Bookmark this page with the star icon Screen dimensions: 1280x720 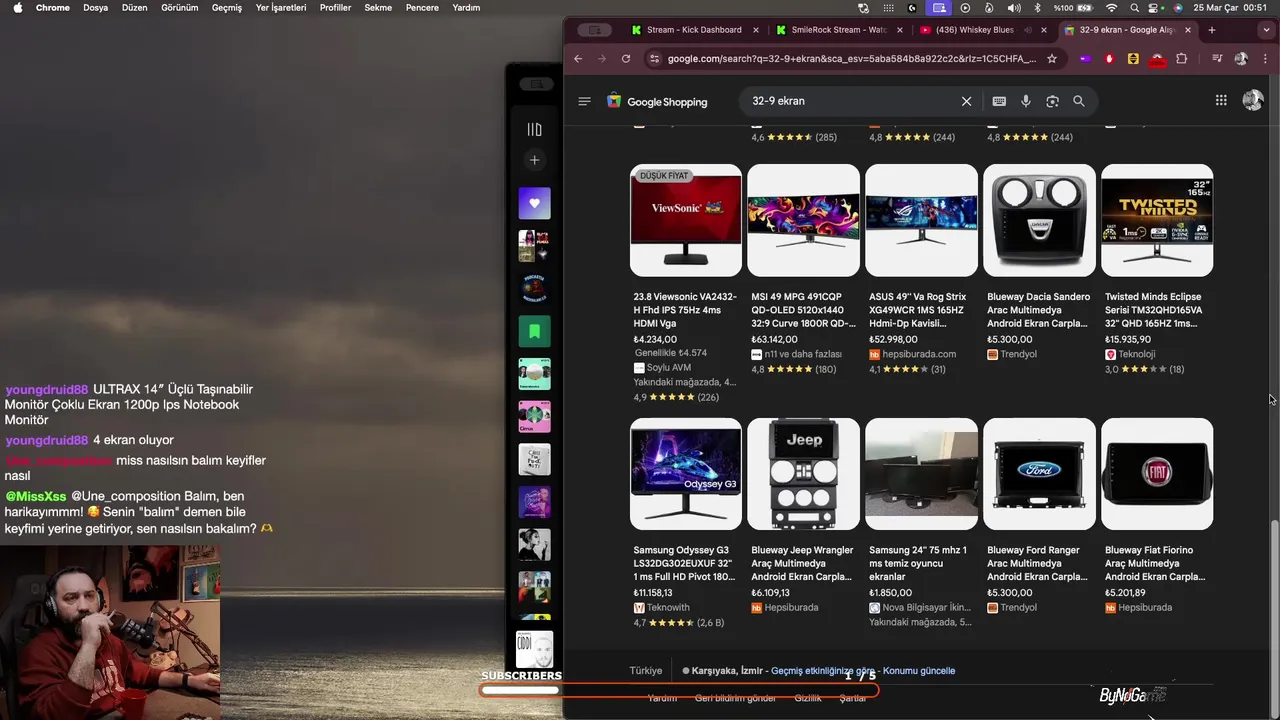click(x=1052, y=59)
